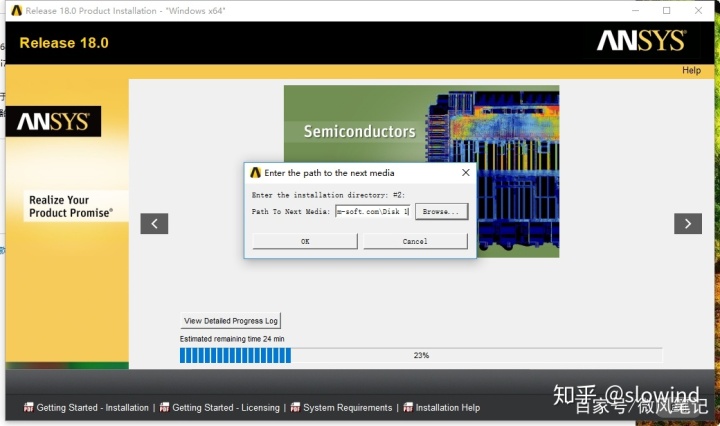Close the Enter the path dialog
The height and width of the screenshot is (426, 720).
click(466, 173)
